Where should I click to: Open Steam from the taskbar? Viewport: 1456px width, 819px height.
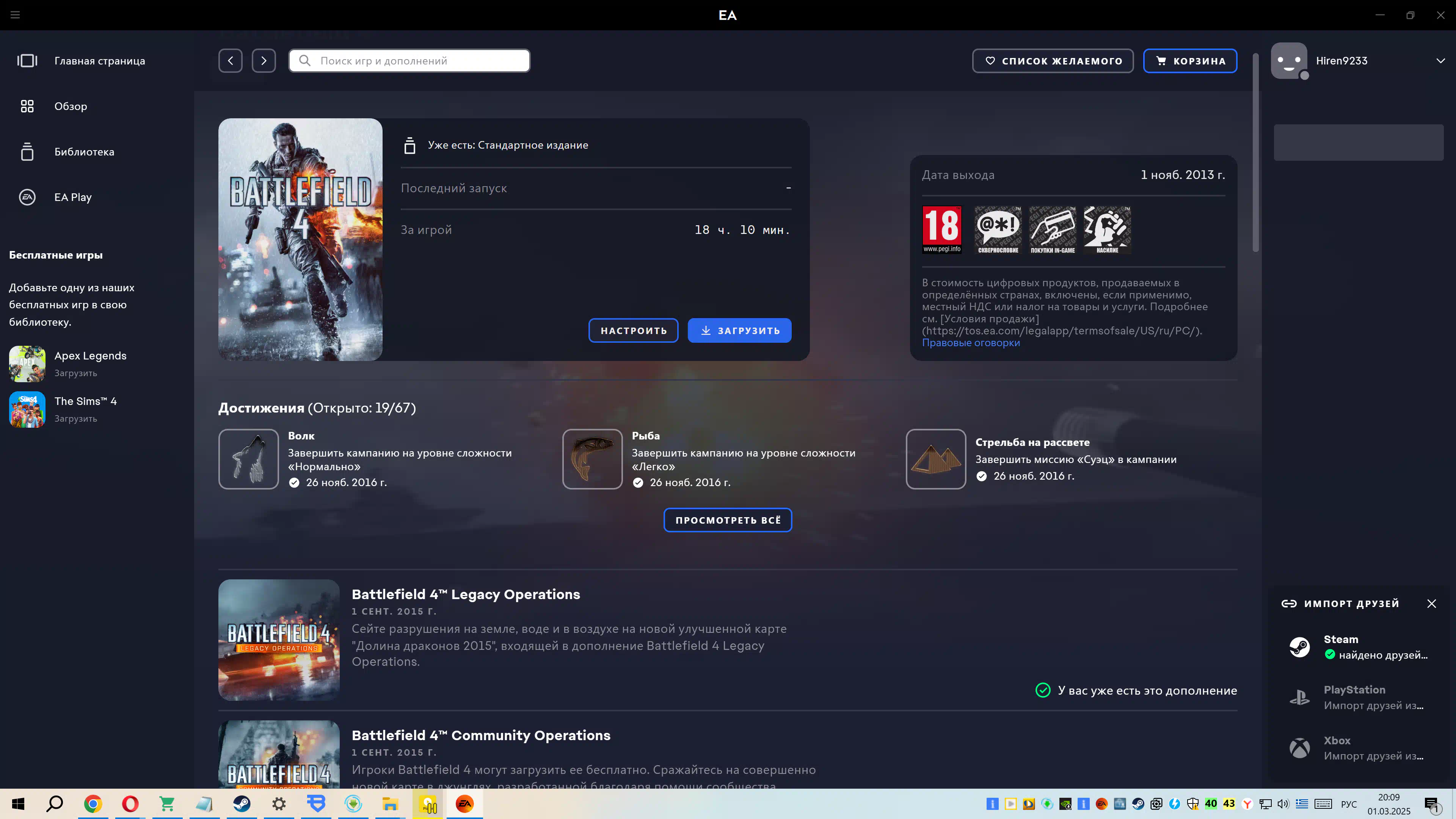pos(242,804)
